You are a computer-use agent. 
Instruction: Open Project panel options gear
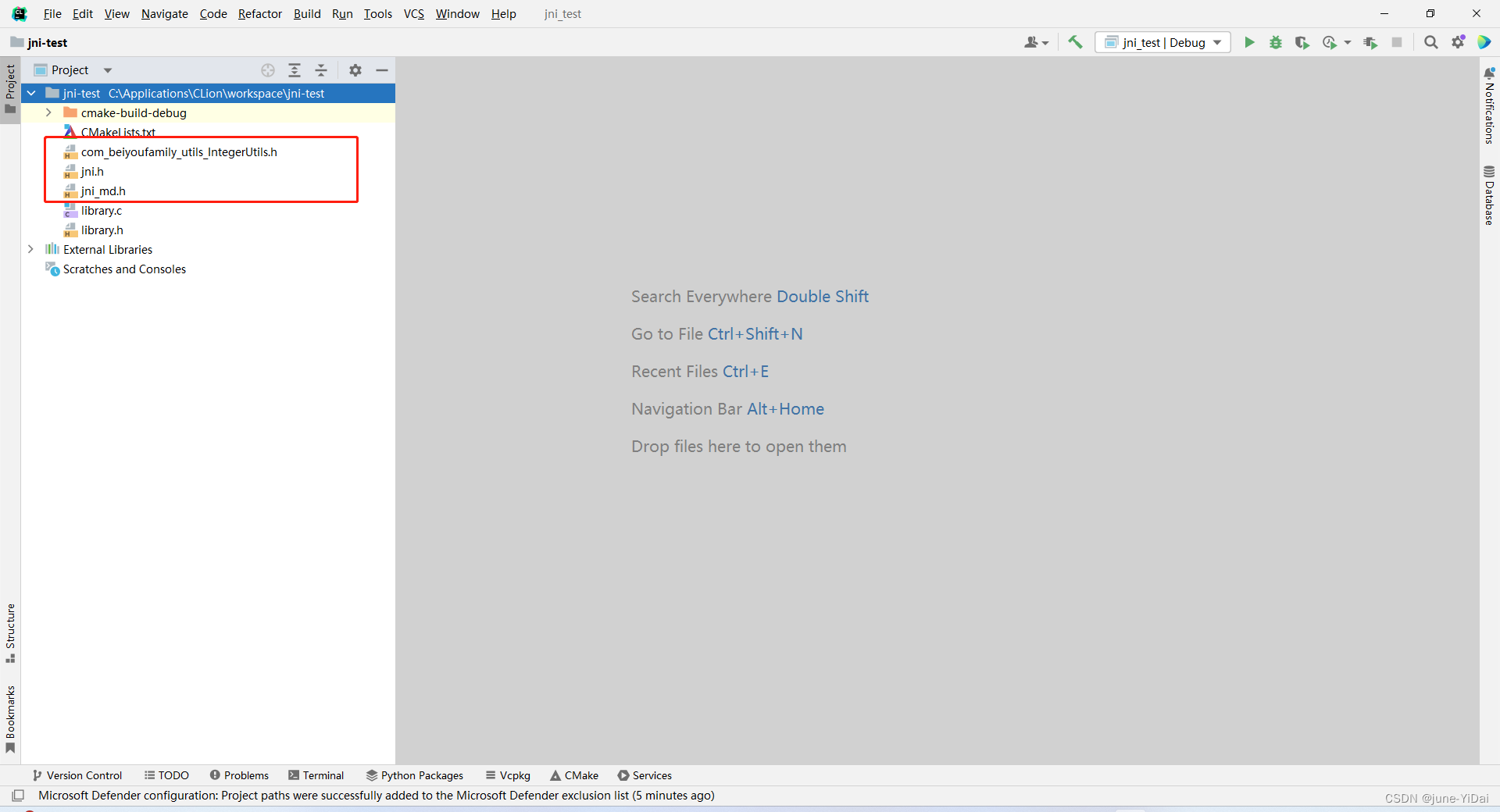point(355,70)
